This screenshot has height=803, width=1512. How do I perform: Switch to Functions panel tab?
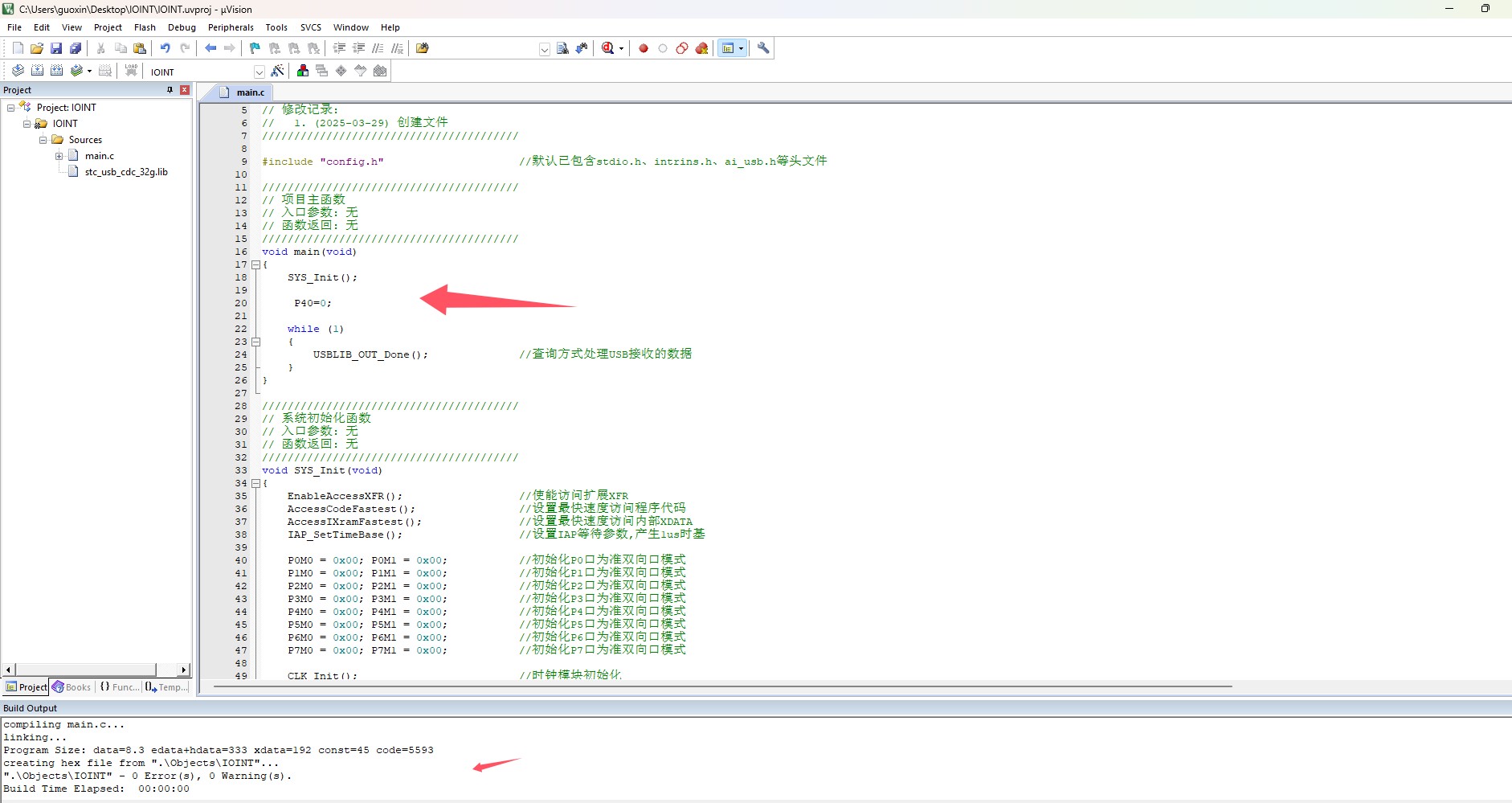[119, 687]
